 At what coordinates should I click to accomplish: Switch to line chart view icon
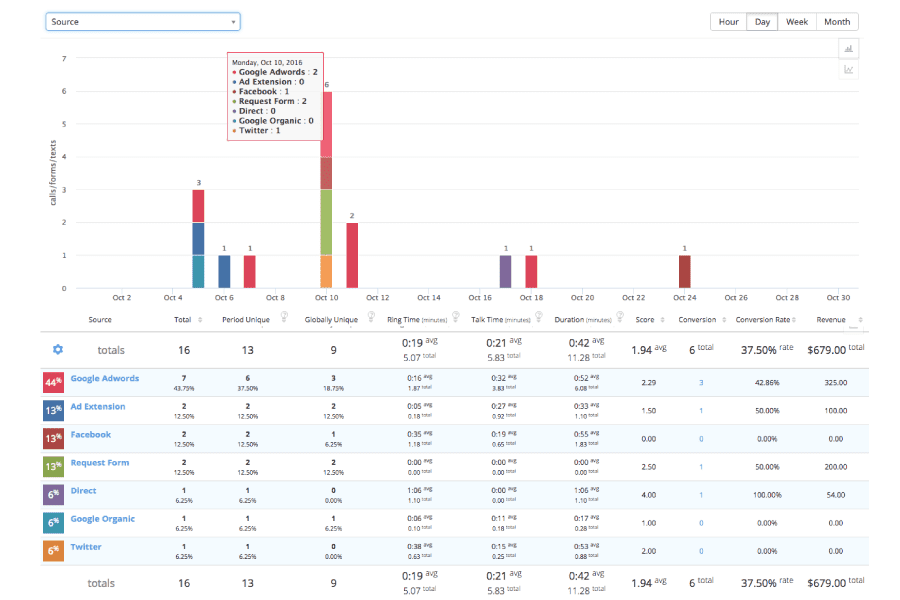848,70
